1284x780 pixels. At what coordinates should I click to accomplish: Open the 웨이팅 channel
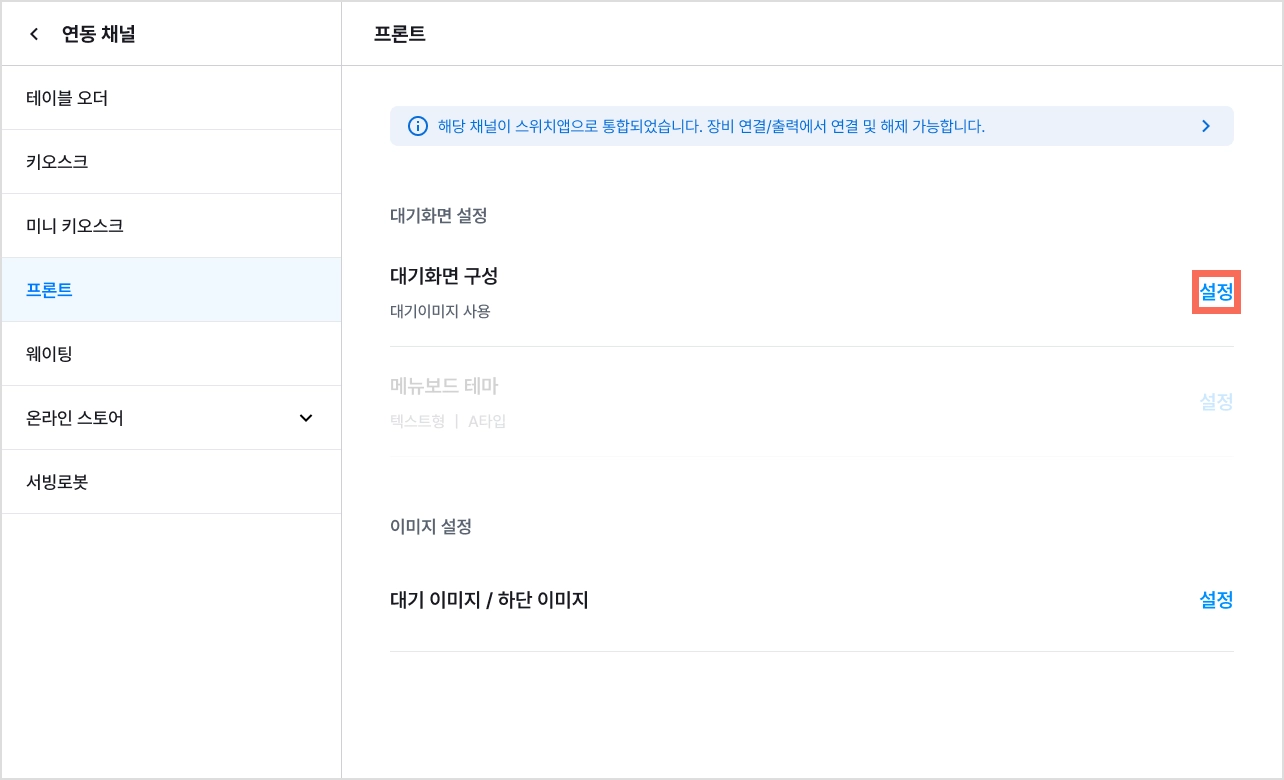click(x=171, y=354)
